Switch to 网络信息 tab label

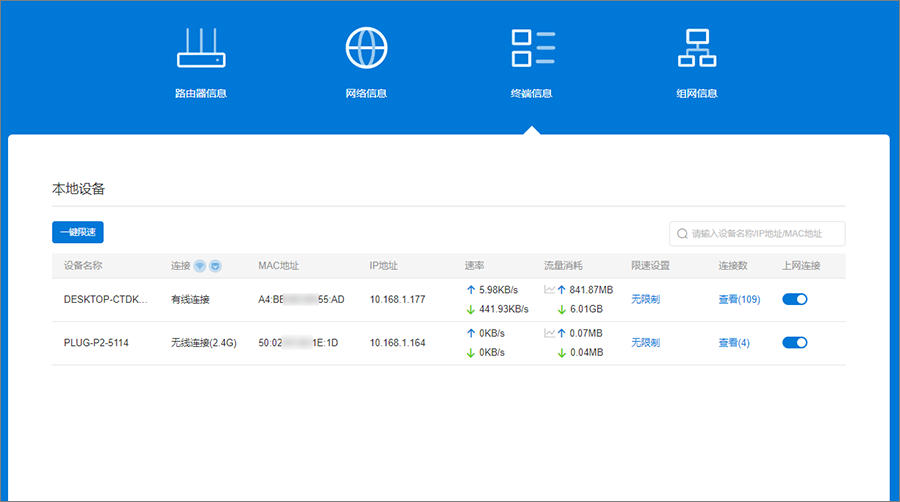366,94
